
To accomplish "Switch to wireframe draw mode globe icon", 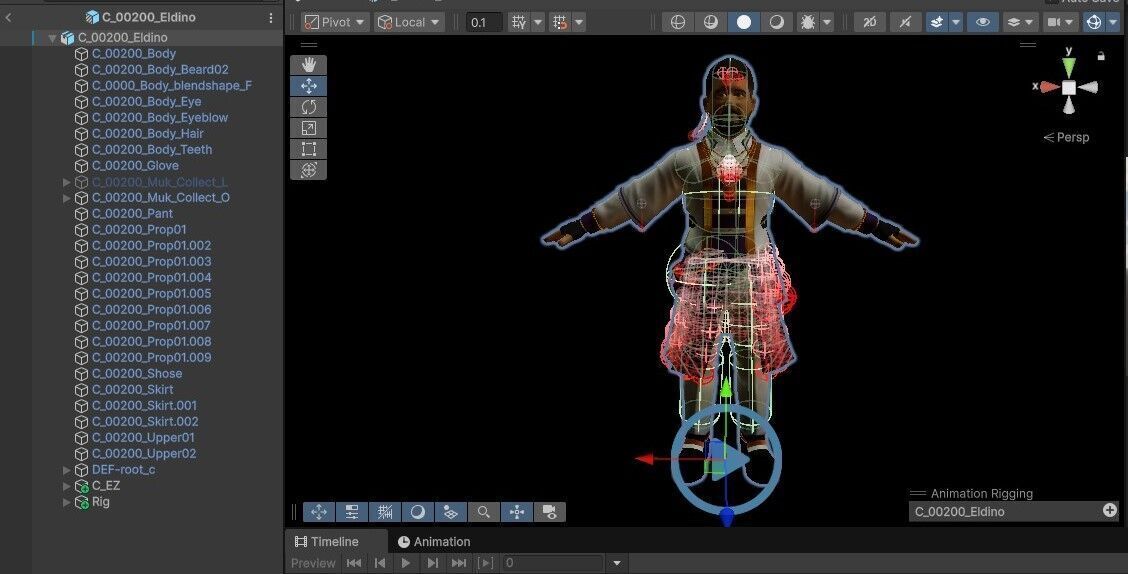I will coord(678,22).
